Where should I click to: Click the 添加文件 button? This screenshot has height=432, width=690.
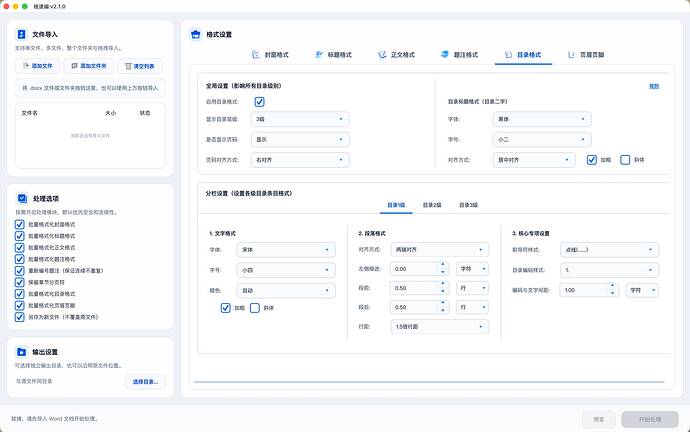(x=38, y=66)
